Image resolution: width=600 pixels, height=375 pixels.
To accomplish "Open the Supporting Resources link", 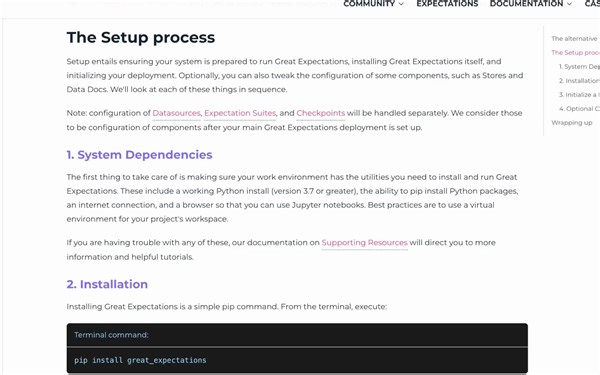I will 364,243.
